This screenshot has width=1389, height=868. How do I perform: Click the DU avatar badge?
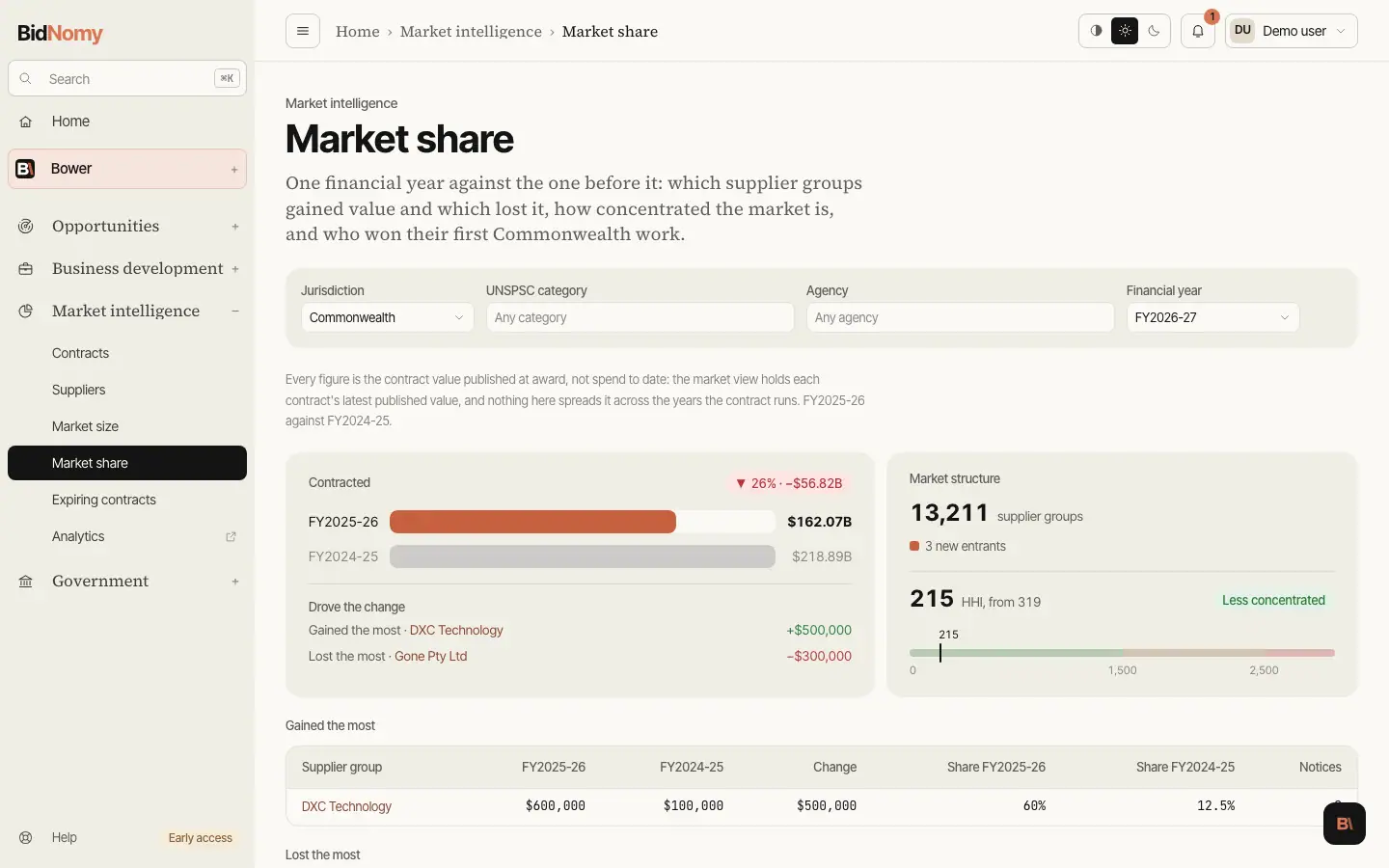coord(1242,31)
